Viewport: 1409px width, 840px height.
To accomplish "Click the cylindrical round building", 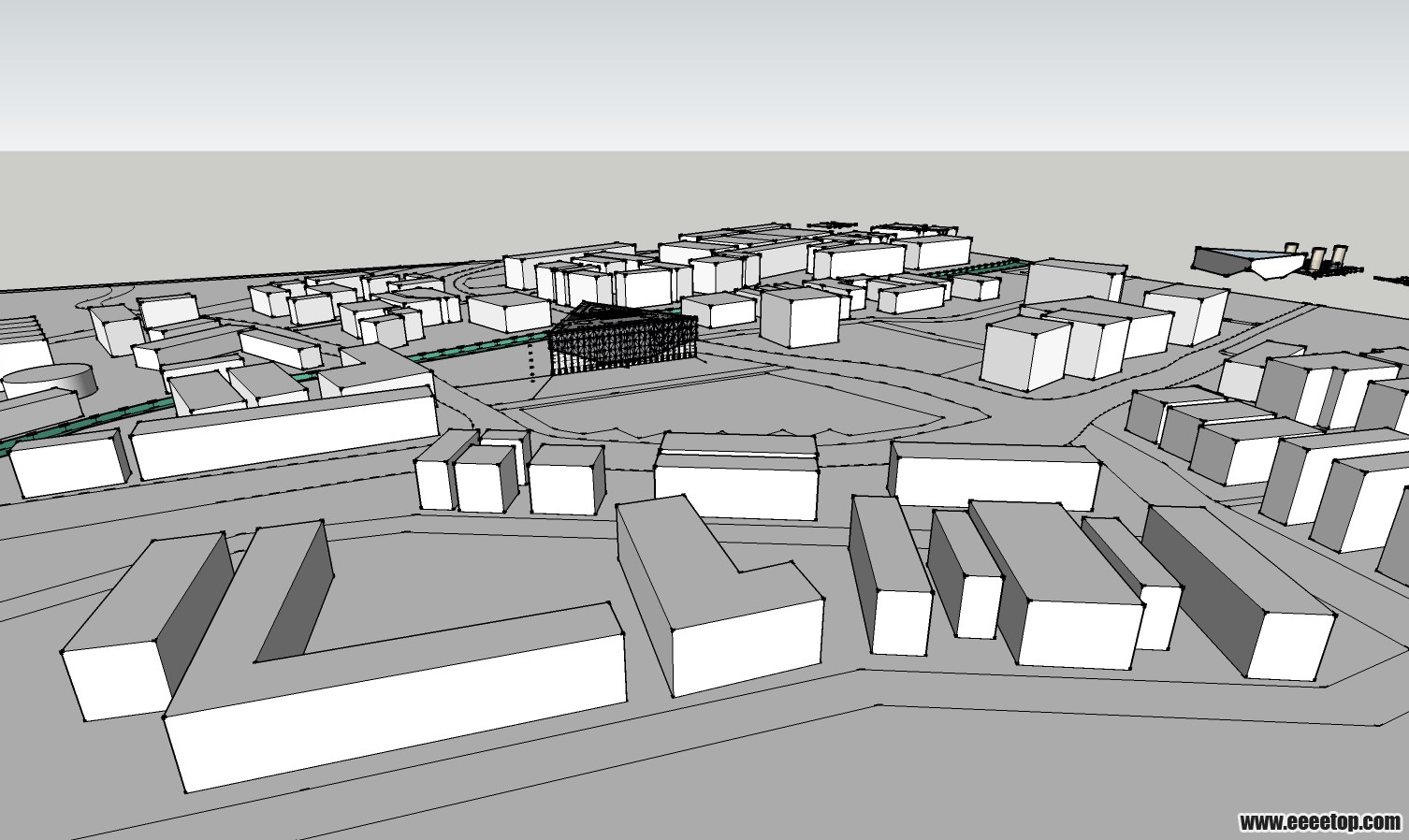I will (51, 379).
